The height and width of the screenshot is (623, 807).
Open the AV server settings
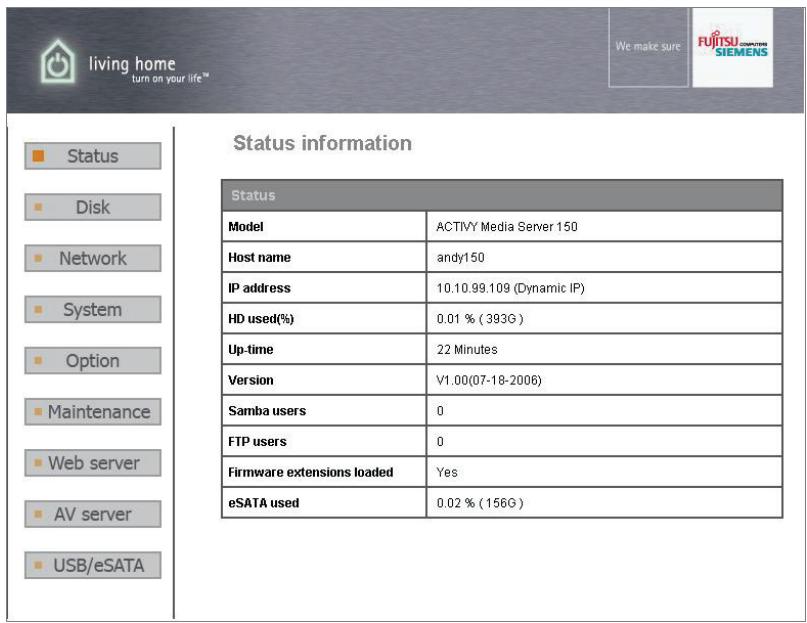pyautogui.click(x=93, y=514)
